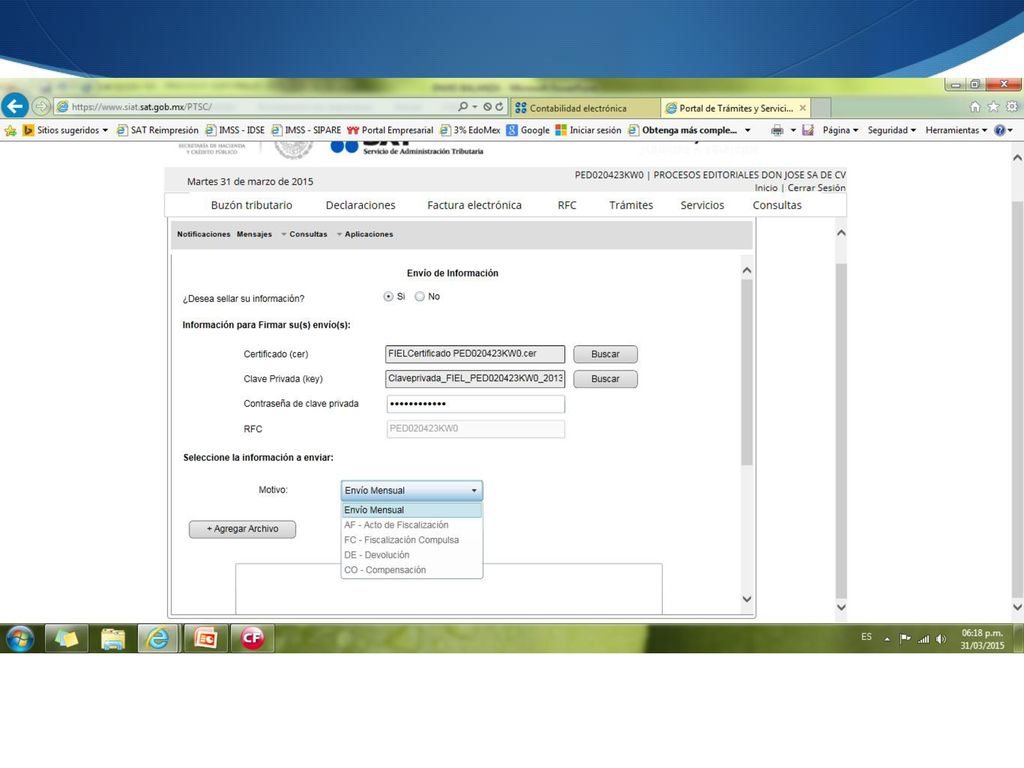Open the red CF app in taskbar
This screenshot has height=768, width=1024.
pyautogui.click(x=252, y=638)
